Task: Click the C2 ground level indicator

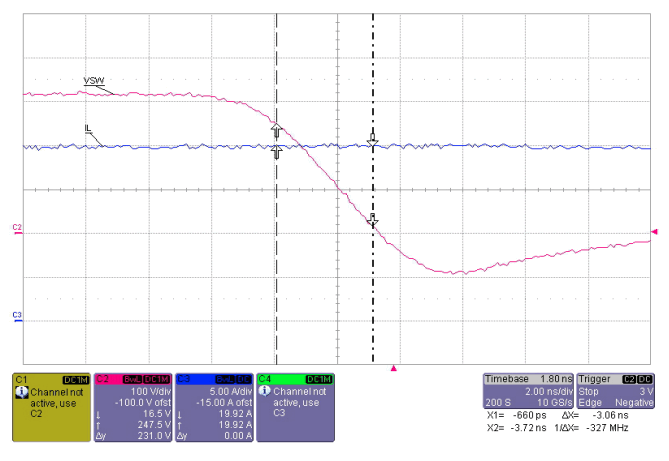Action: tap(17, 229)
